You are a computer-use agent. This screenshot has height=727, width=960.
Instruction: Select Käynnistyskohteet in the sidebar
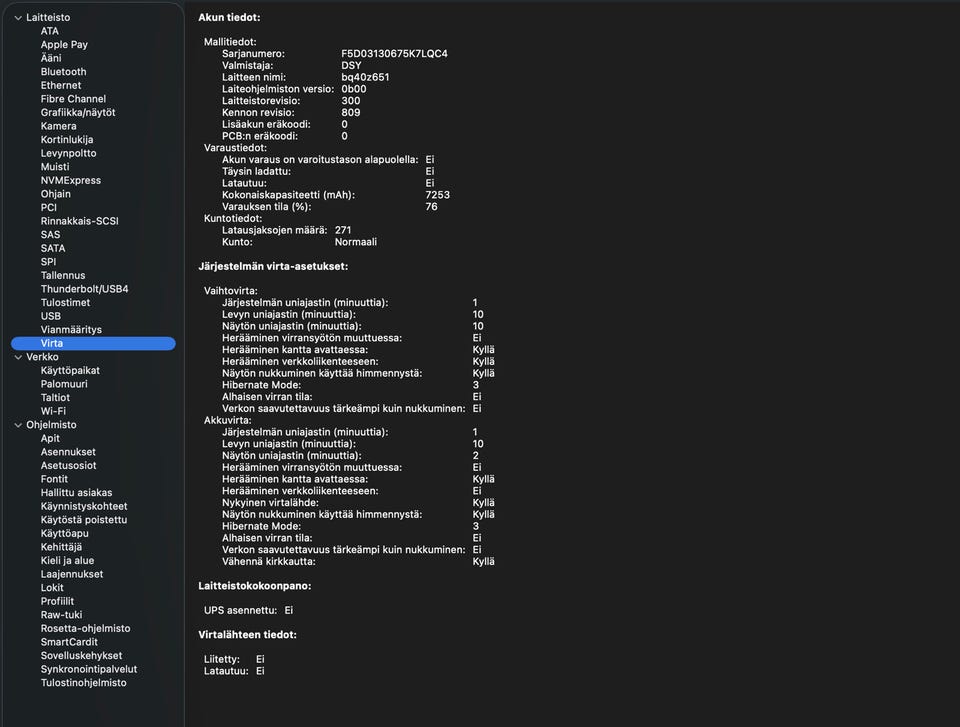84,506
